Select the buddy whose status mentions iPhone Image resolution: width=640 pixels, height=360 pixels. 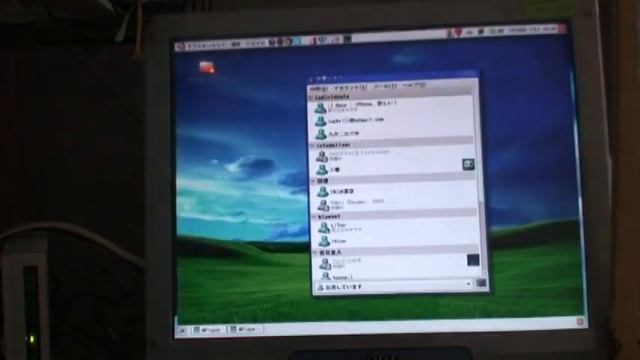tap(392, 107)
